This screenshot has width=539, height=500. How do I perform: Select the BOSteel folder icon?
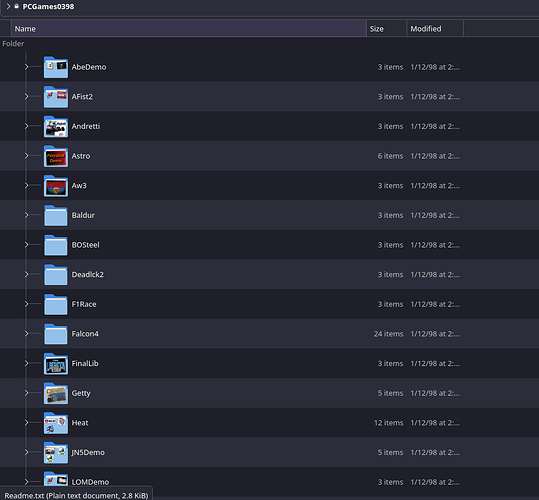point(56,245)
